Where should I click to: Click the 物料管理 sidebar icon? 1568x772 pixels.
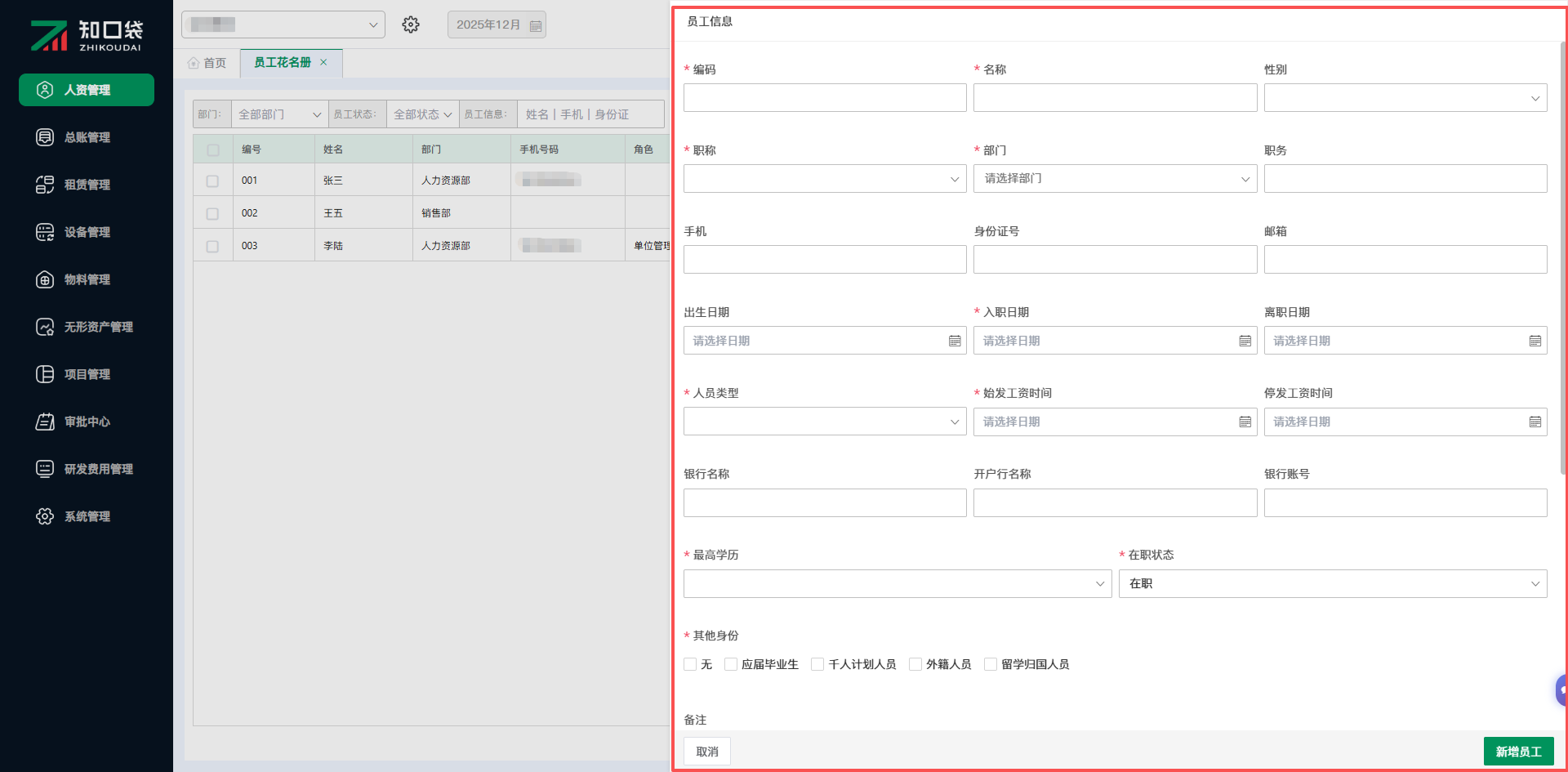(45, 279)
